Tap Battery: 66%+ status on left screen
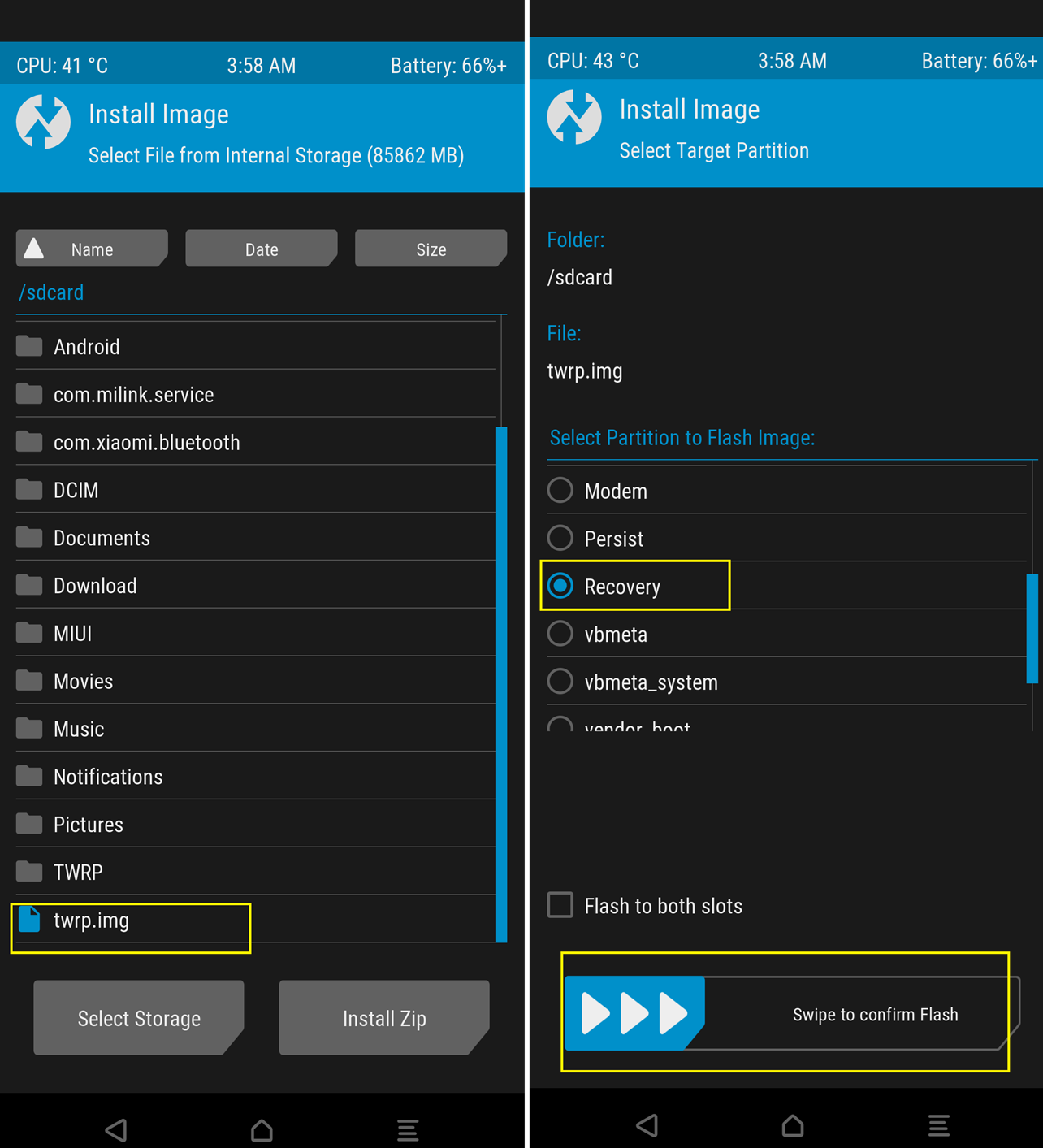This screenshot has width=1043, height=1148. (x=448, y=66)
